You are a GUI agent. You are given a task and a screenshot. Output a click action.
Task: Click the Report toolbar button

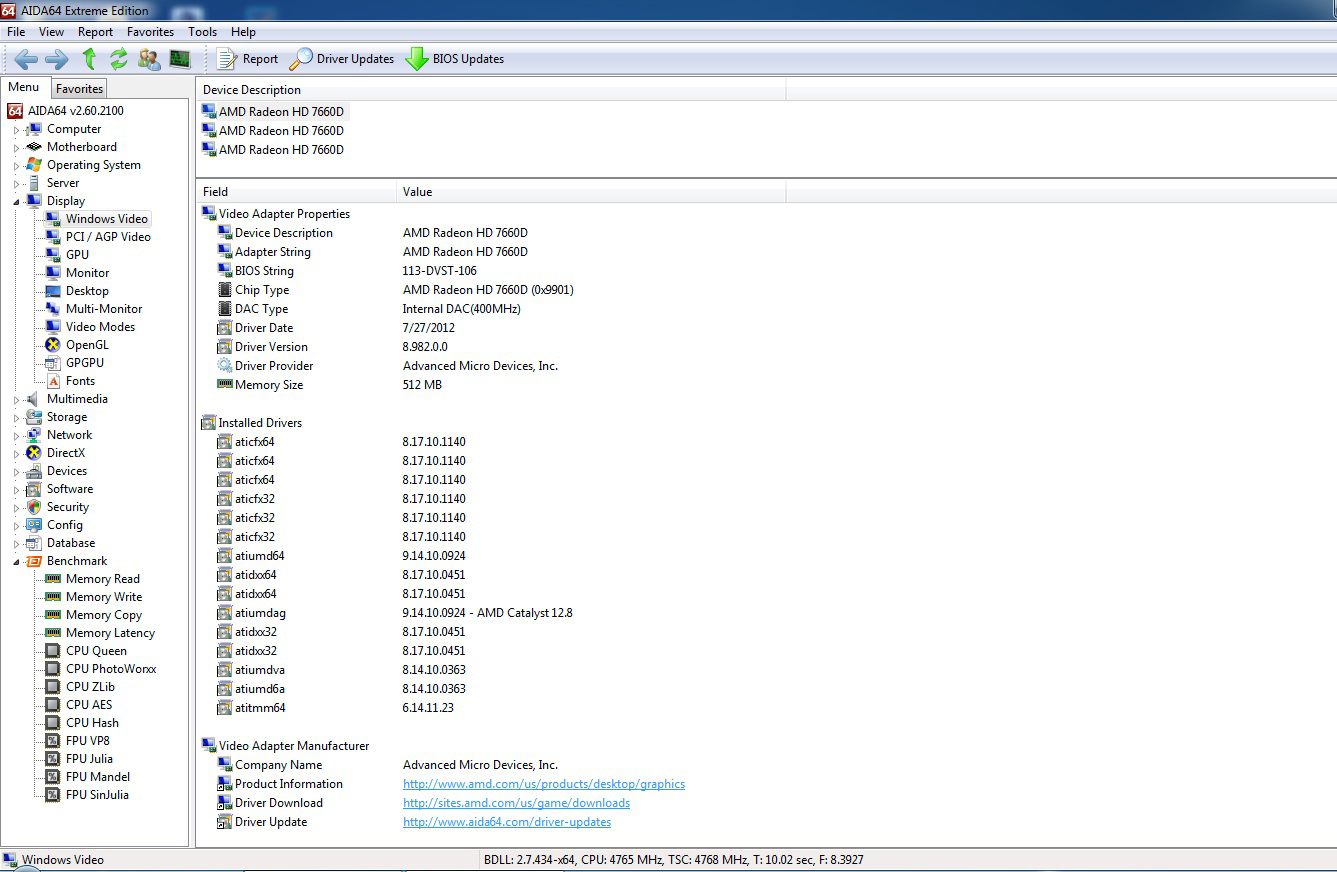coord(247,59)
